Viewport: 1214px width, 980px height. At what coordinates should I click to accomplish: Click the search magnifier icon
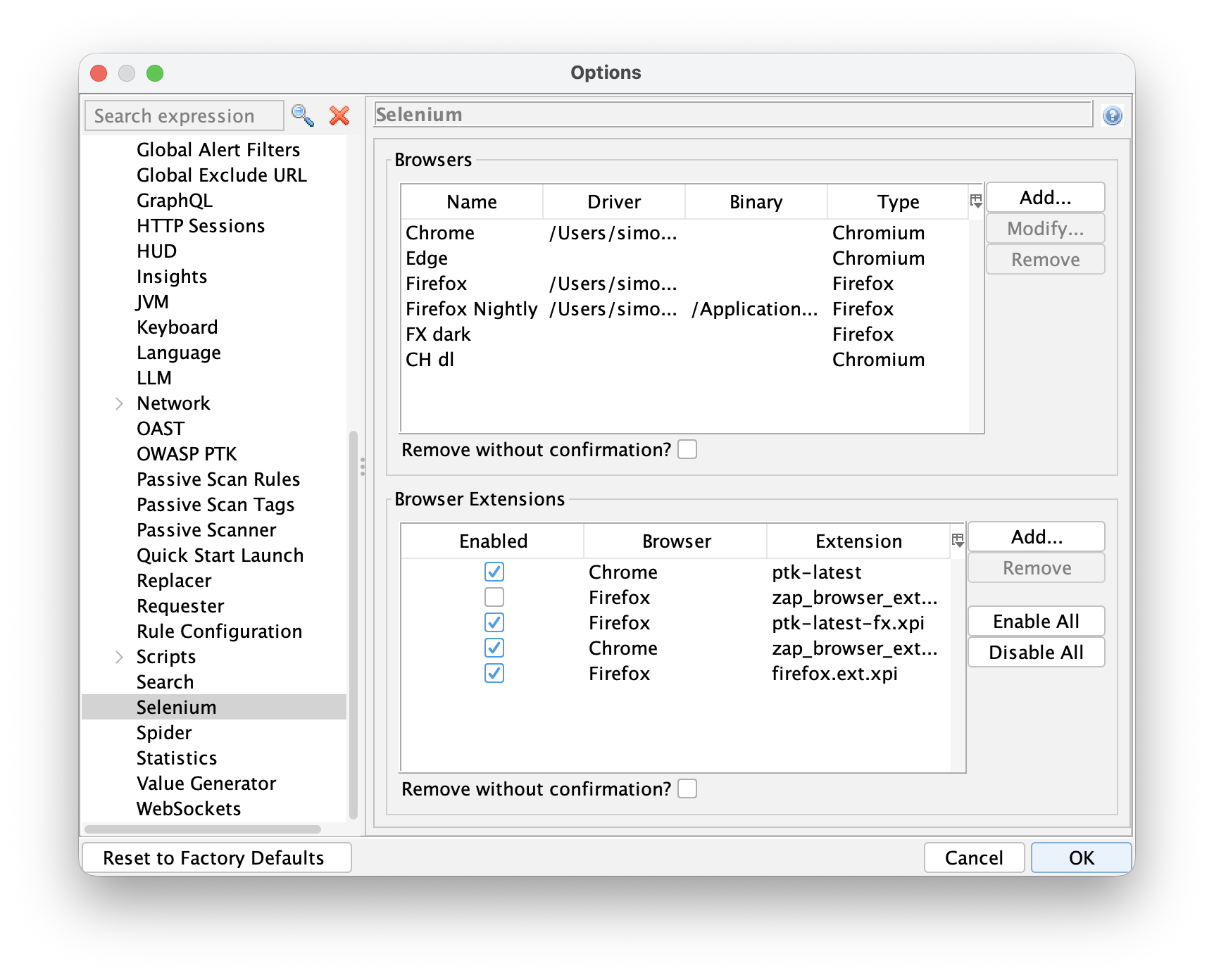303,115
